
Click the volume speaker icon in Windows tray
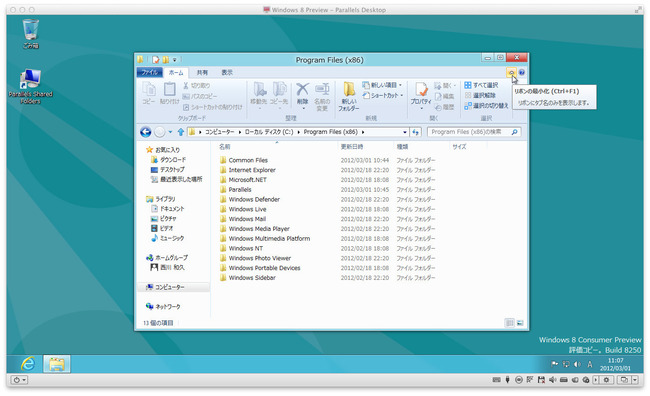577,364
